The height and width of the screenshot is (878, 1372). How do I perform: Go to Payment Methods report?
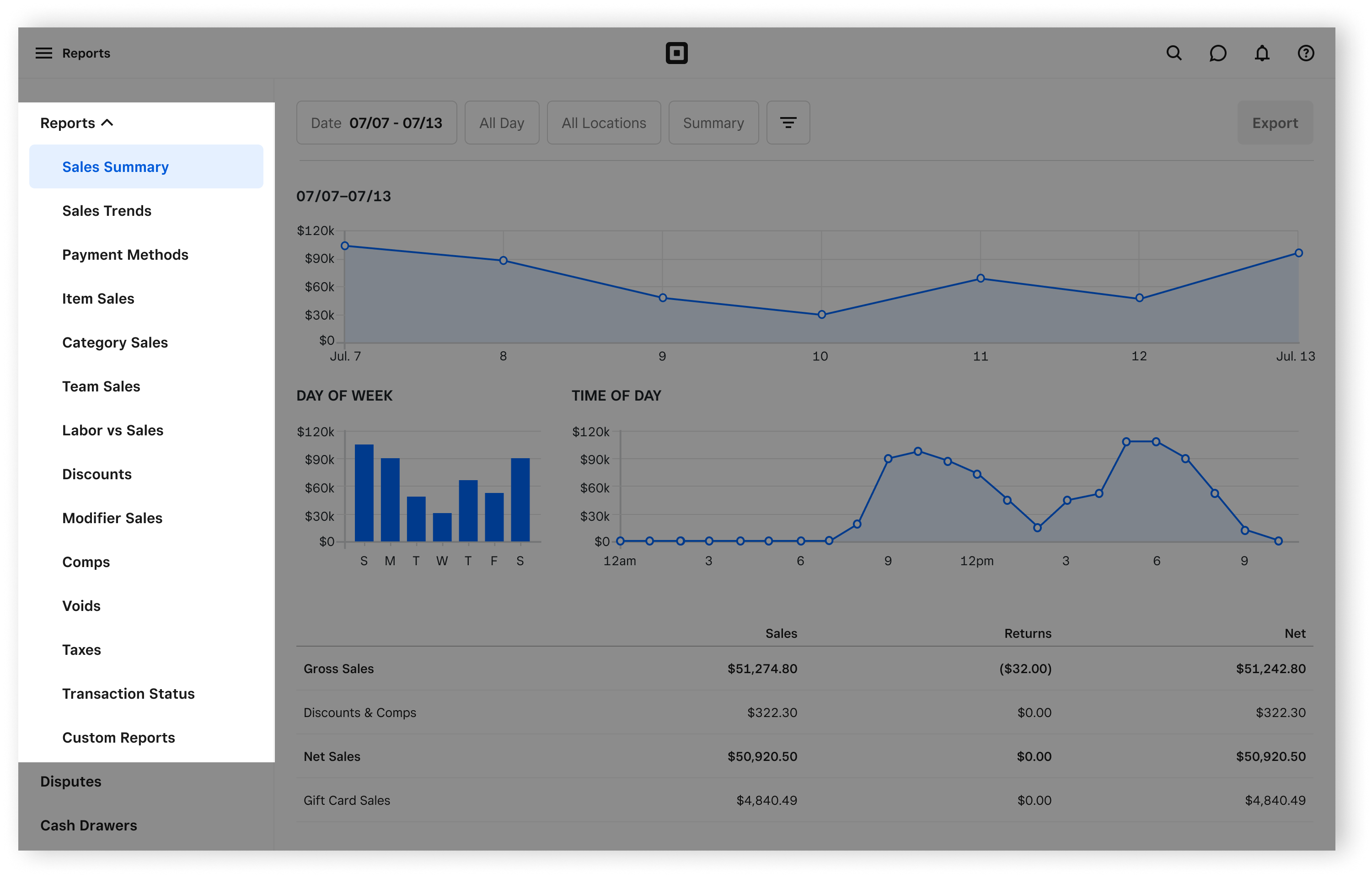125,255
